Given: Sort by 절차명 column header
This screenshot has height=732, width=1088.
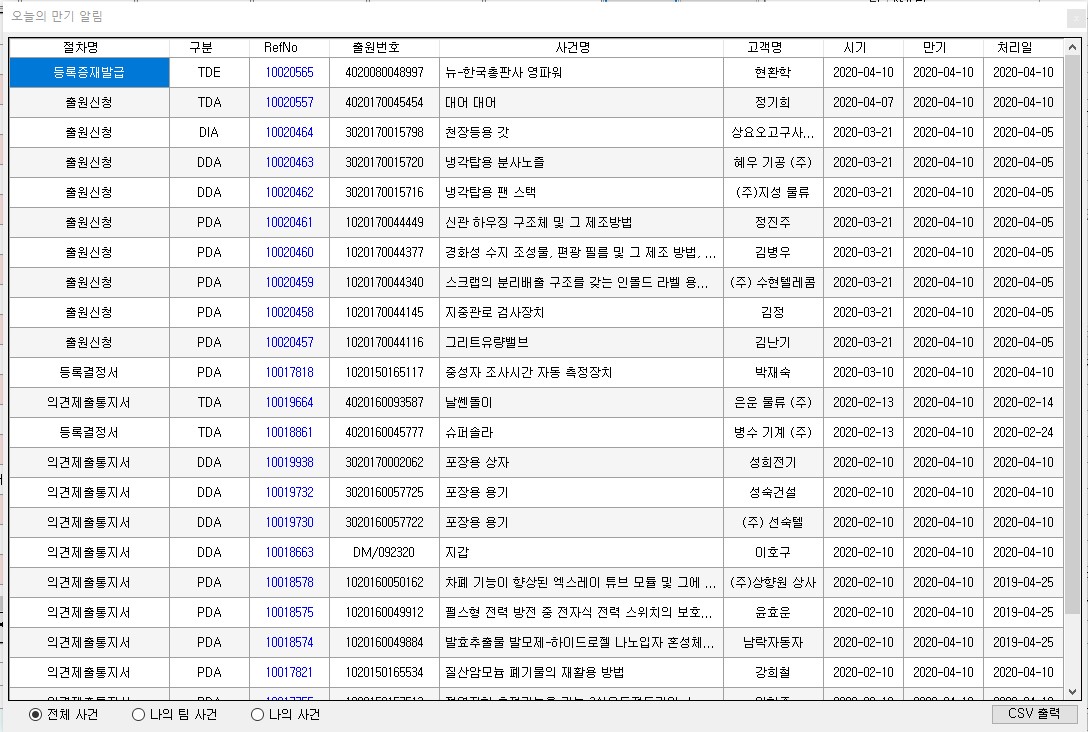Looking at the screenshot, I should pyautogui.click(x=80, y=47).
